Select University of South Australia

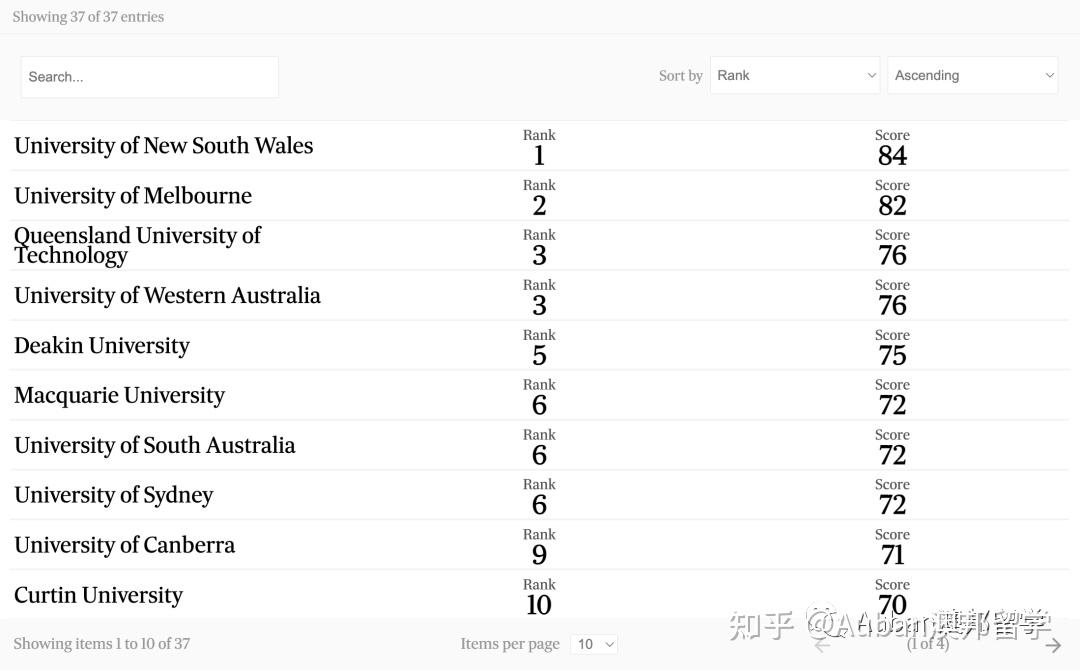154,446
